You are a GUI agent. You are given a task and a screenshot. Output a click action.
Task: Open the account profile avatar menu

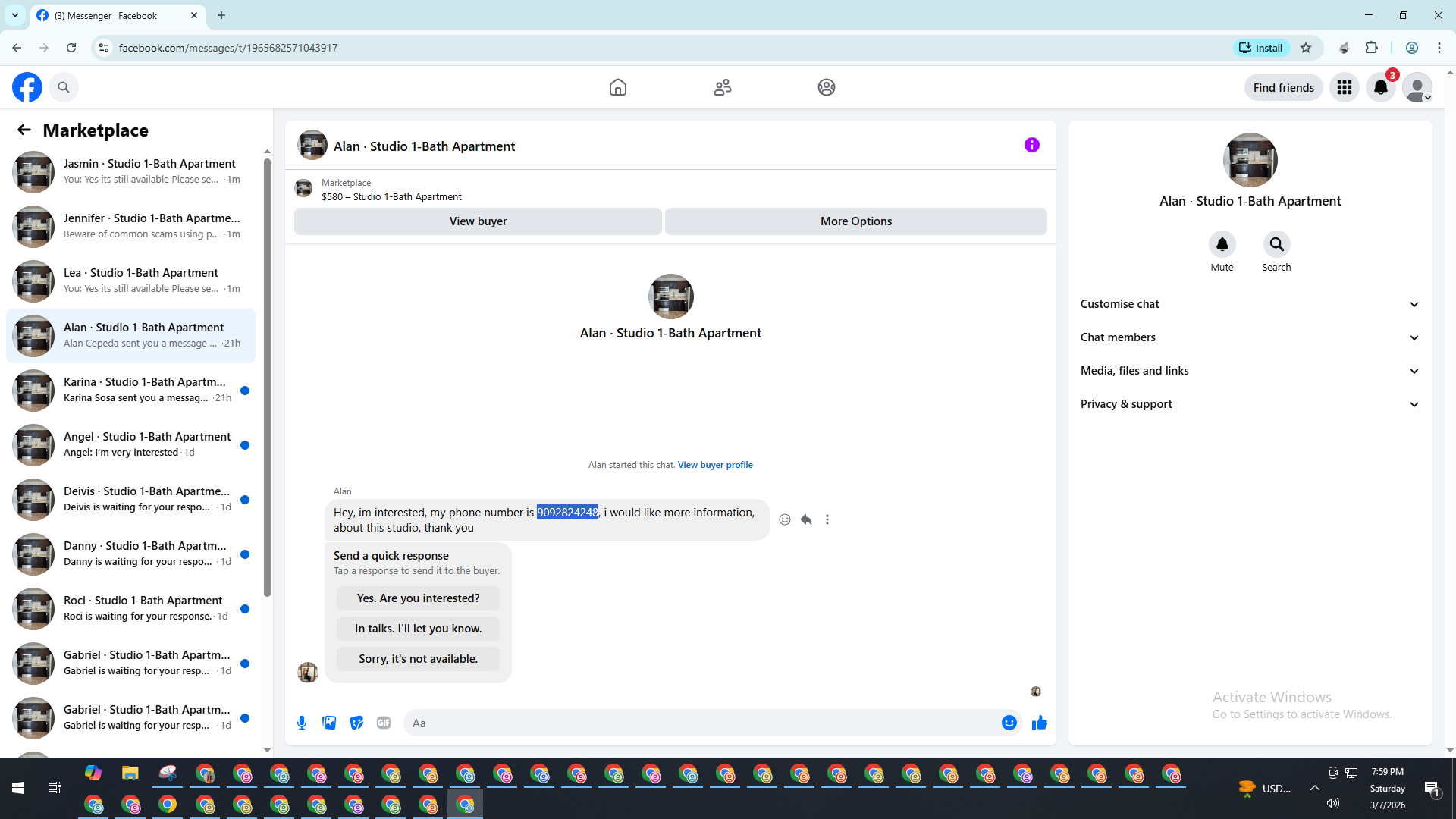tap(1417, 87)
